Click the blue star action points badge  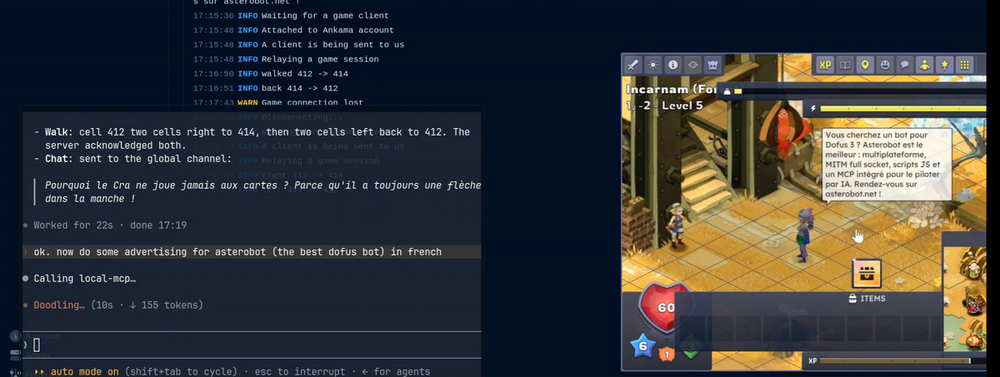[643, 346]
